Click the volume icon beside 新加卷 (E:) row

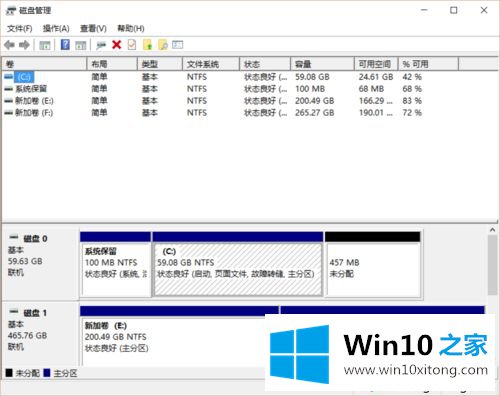pyautogui.click(x=9, y=101)
